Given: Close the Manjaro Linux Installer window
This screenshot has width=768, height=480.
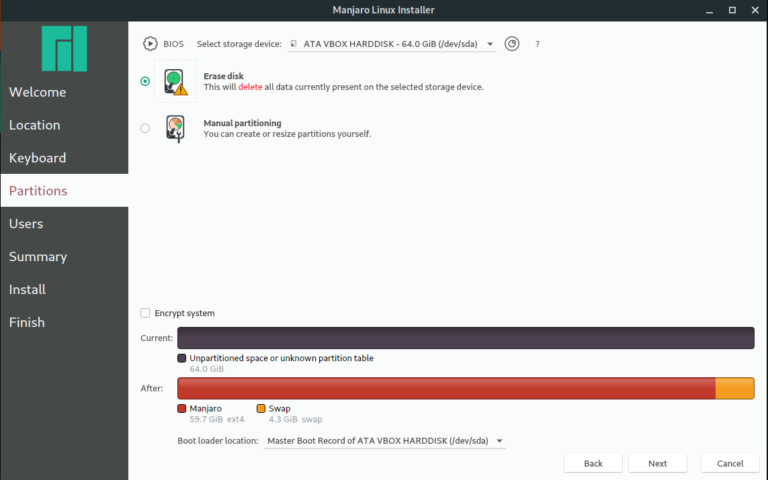Looking at the screenshot, I should pos(755,10).
